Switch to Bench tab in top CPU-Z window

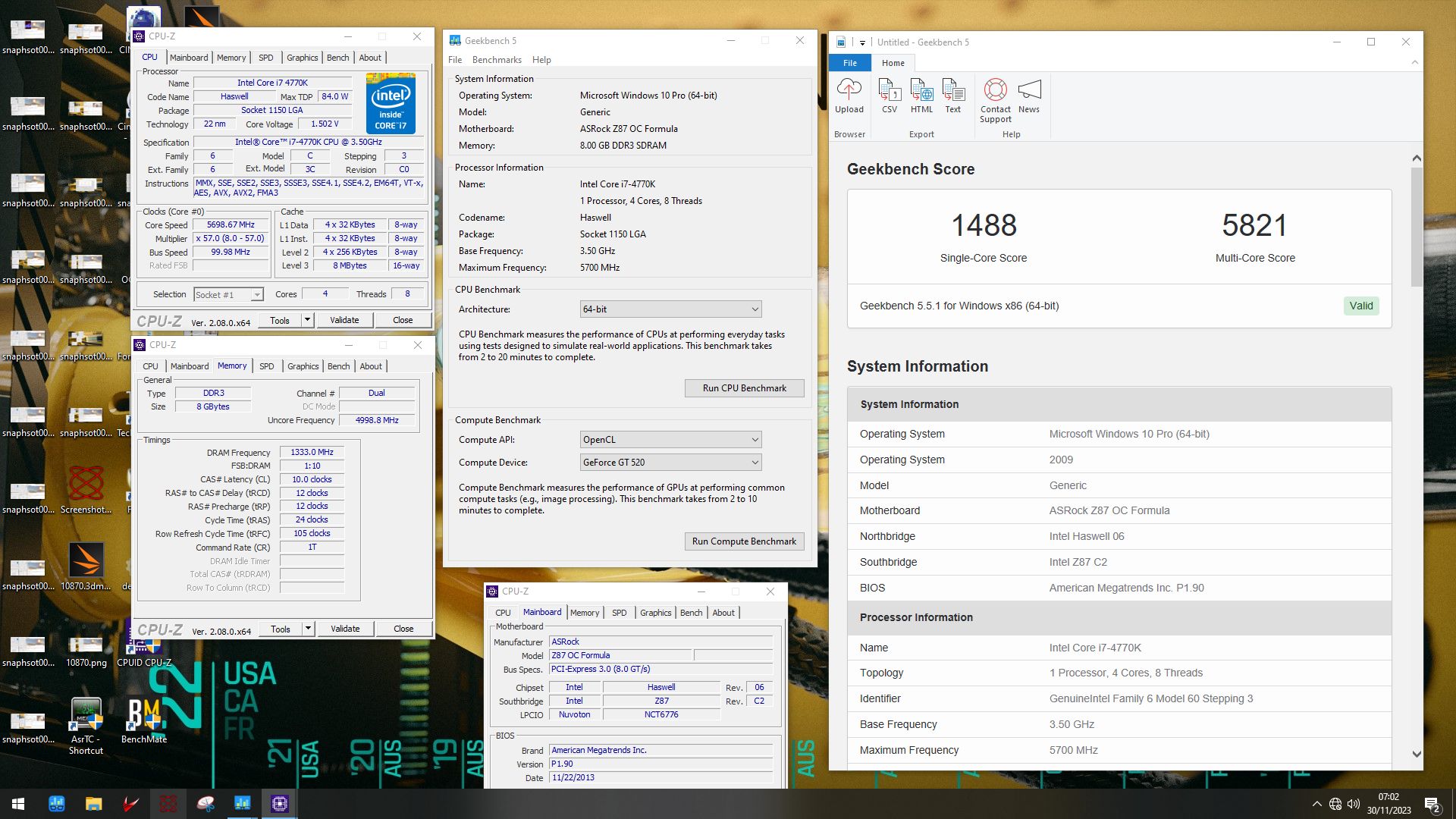[x=338, y=58]
